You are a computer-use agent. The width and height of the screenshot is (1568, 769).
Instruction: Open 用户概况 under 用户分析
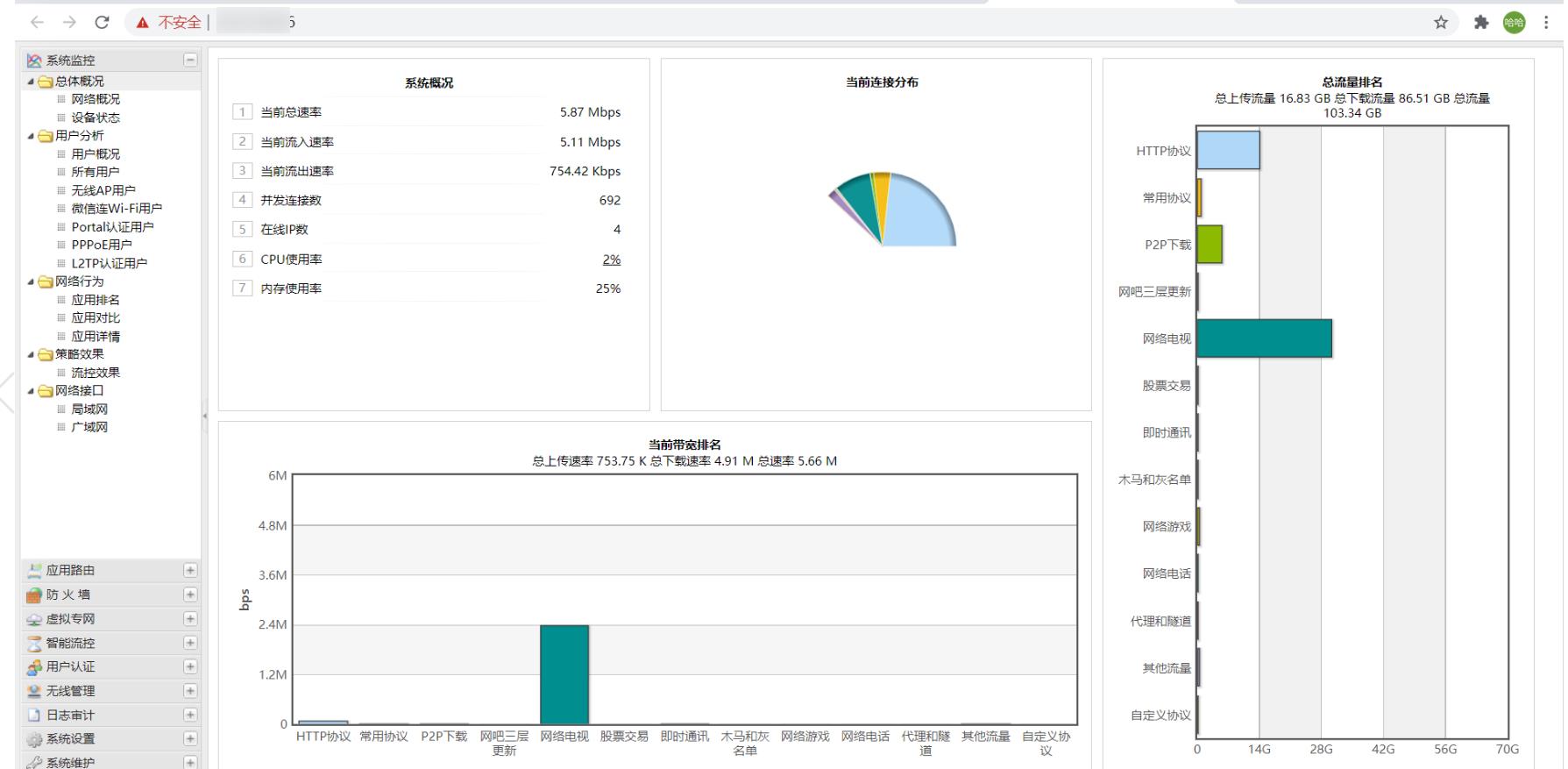(x=96, y=154)
